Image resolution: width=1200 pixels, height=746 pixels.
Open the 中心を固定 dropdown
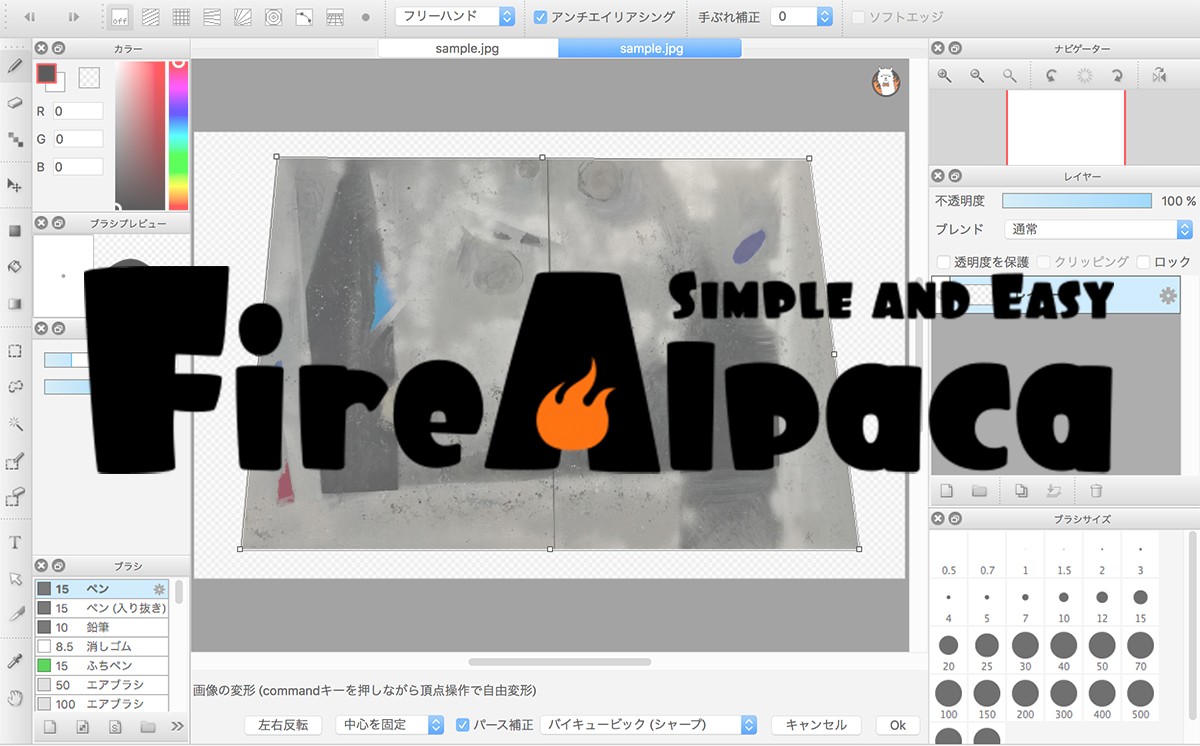(390, 725)
